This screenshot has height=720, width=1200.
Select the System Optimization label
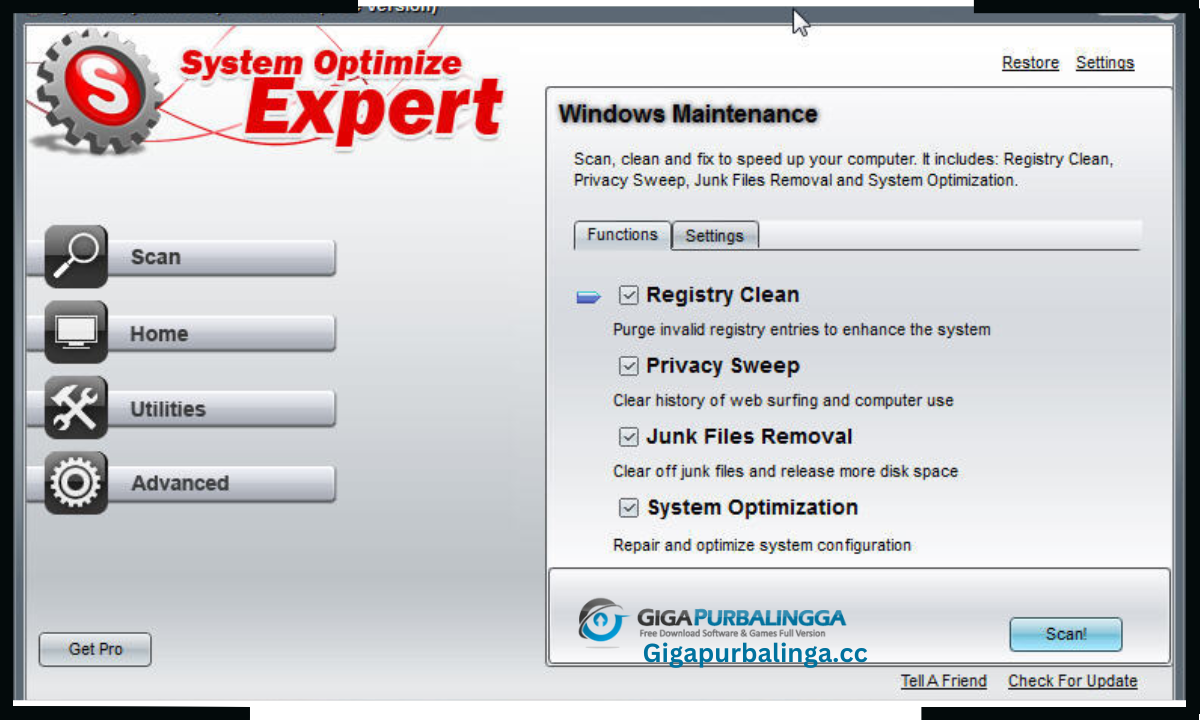tap(752, 508)
